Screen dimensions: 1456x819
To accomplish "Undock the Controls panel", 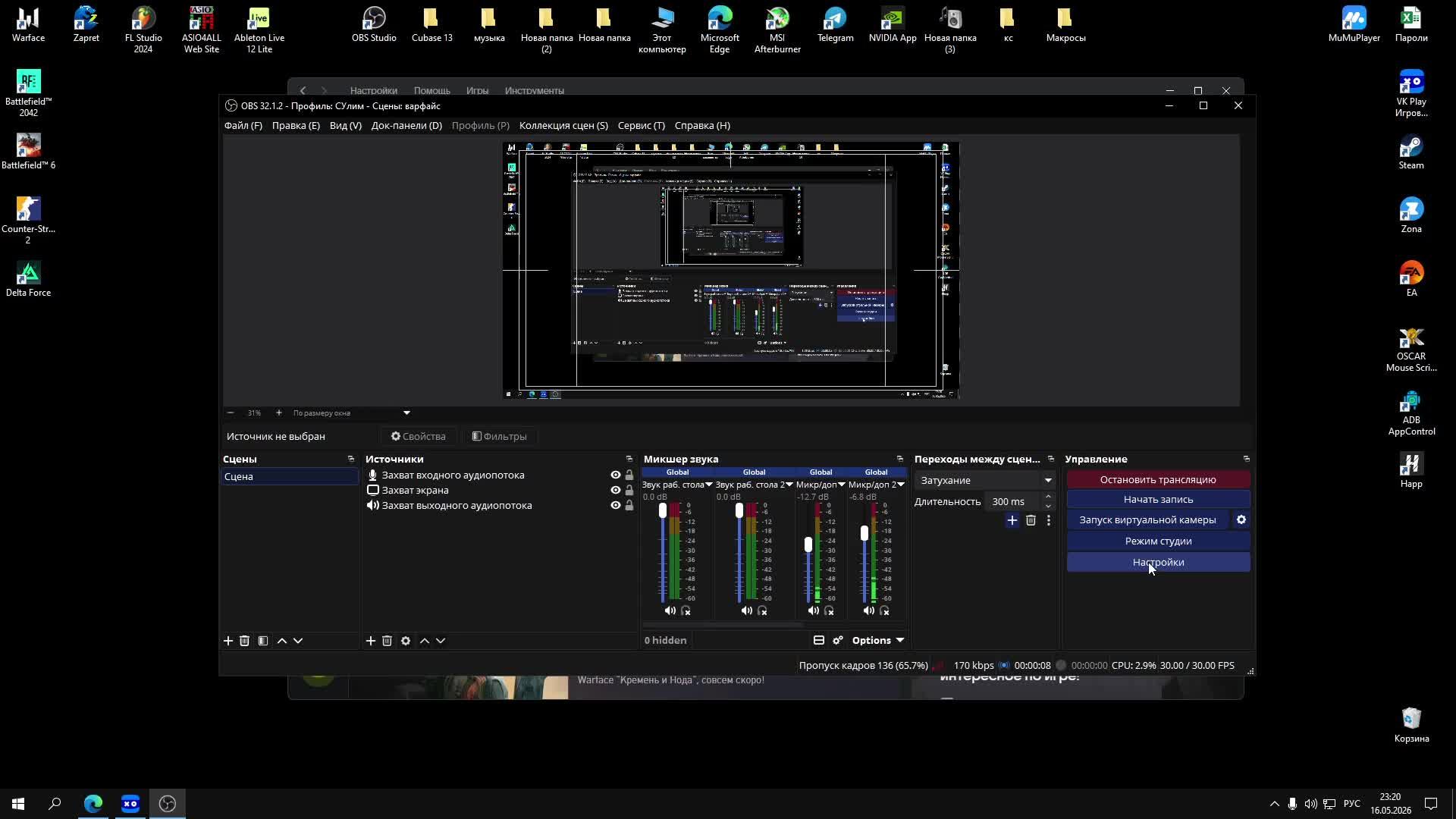I will click(1246, 459).
